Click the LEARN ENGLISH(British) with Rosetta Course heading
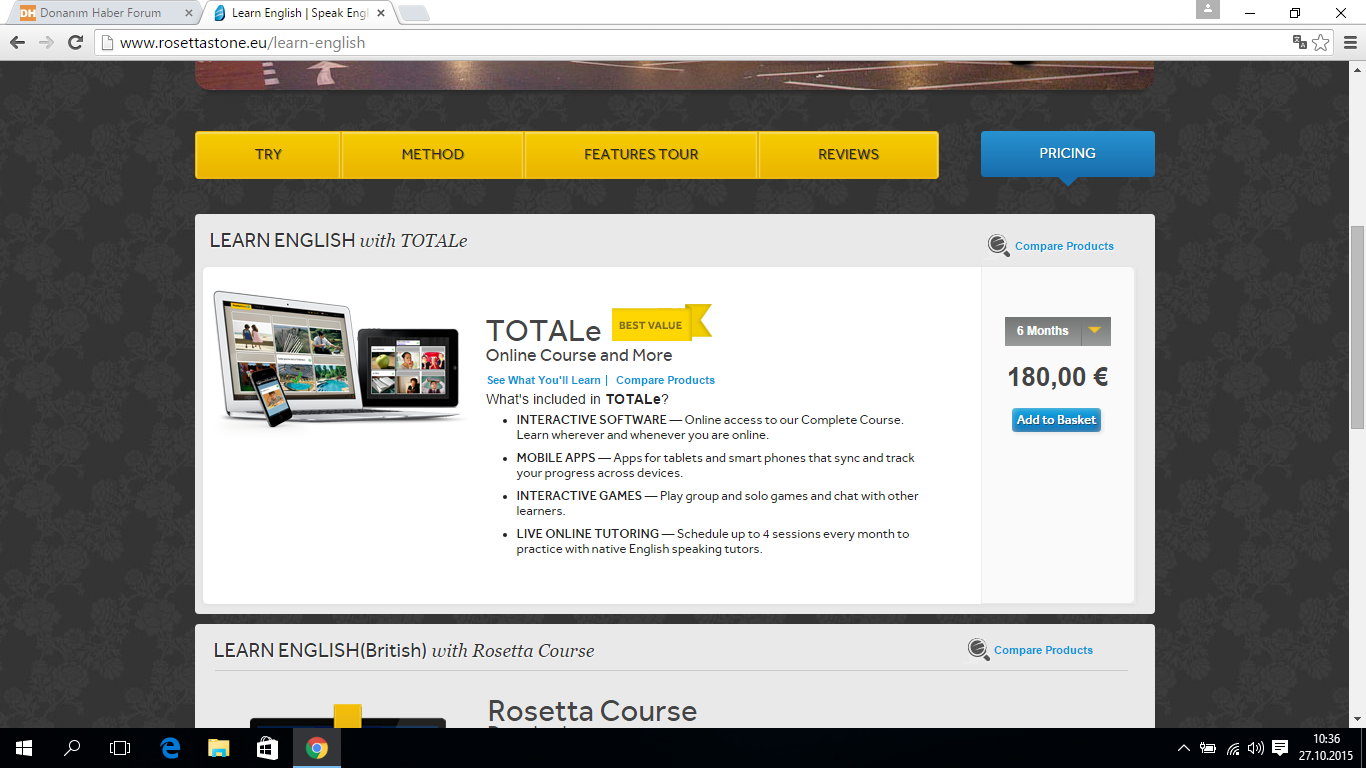This screenshot has height=768, width=1366. [x=404, y=651]
